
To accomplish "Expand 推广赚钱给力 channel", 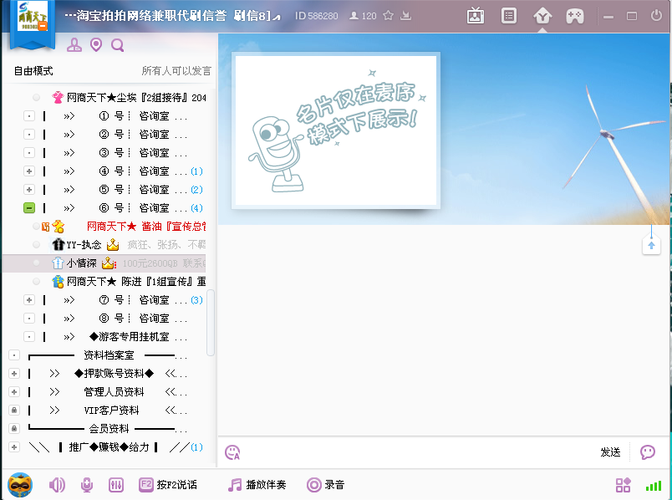I will (x=14, y=447).
